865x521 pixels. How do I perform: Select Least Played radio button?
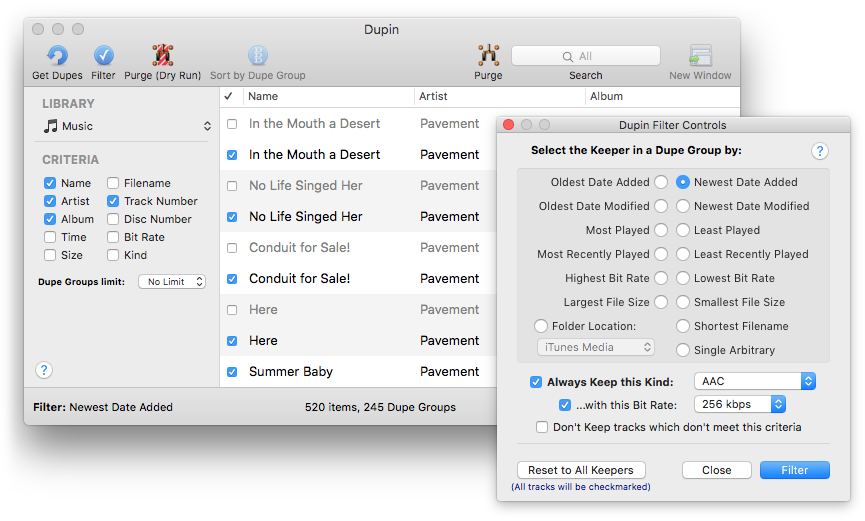click(682, 230)
